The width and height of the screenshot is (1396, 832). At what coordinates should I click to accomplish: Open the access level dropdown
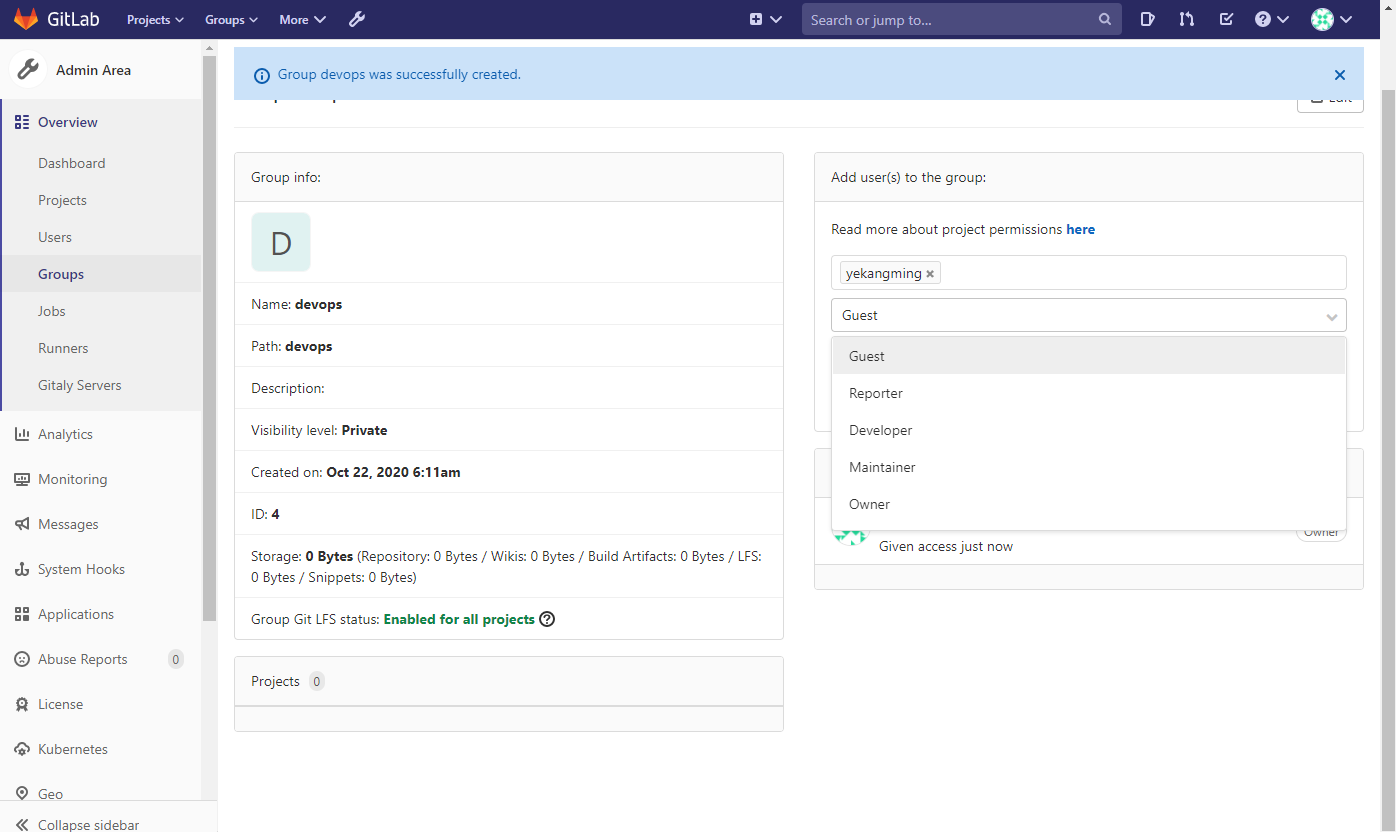(1088, 315)
